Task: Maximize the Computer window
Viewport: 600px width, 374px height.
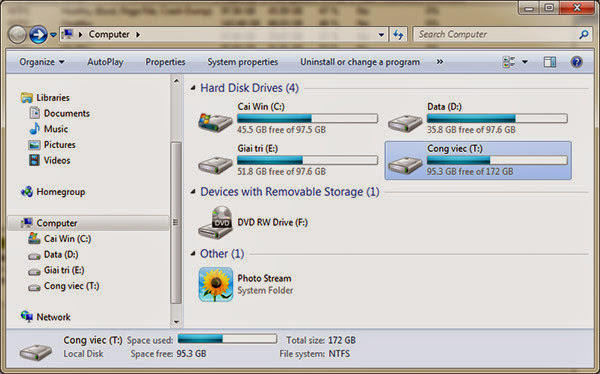Action: pos(549,8)
